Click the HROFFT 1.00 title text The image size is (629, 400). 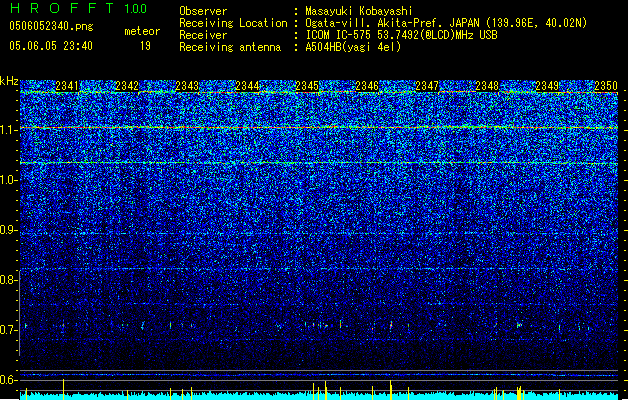tap(78, 8)
